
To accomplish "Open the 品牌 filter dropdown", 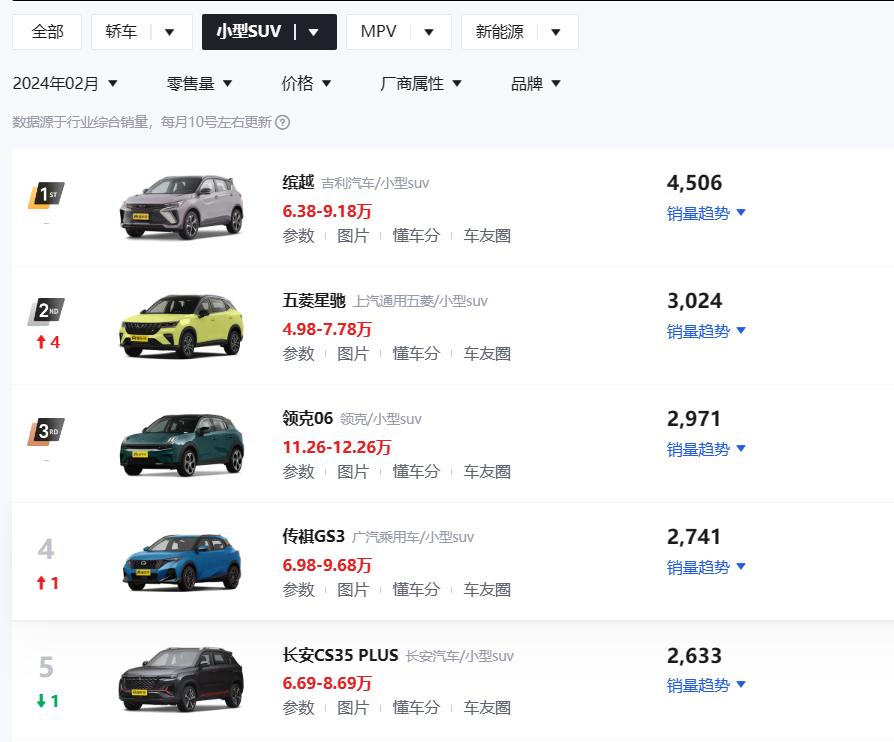I will click(535, 84).
